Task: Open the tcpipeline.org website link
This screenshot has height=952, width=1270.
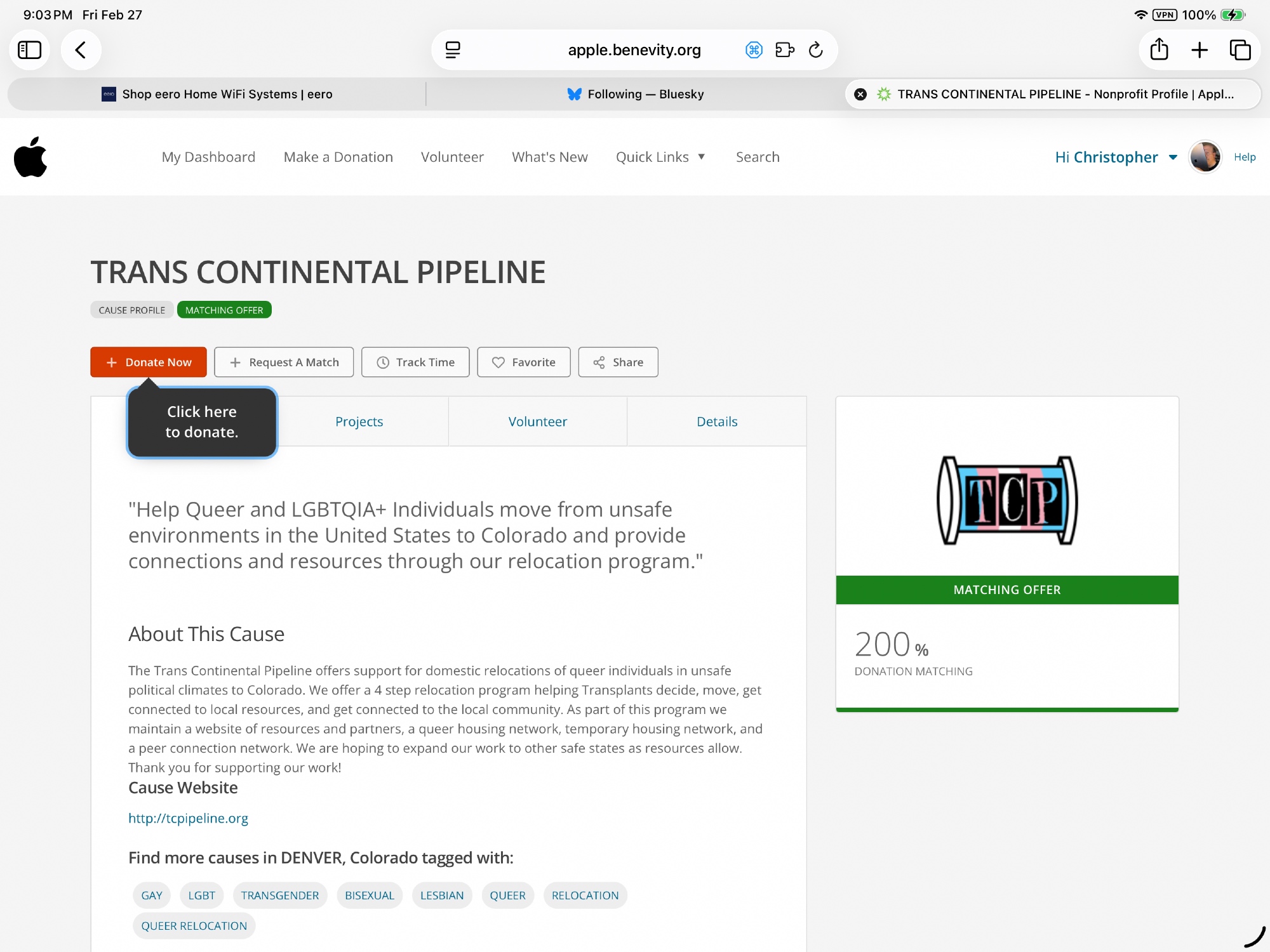Action: tap(188, 818)
